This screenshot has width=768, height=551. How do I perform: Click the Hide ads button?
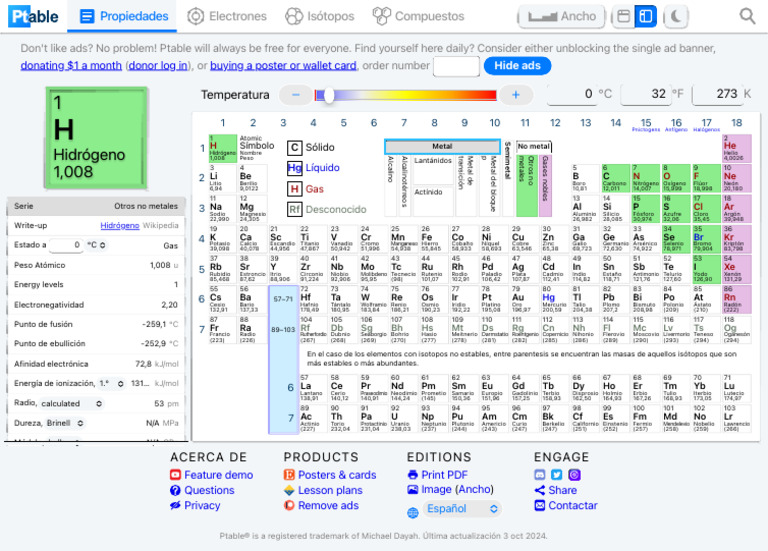pyautogui.click(x=517, y=66)
